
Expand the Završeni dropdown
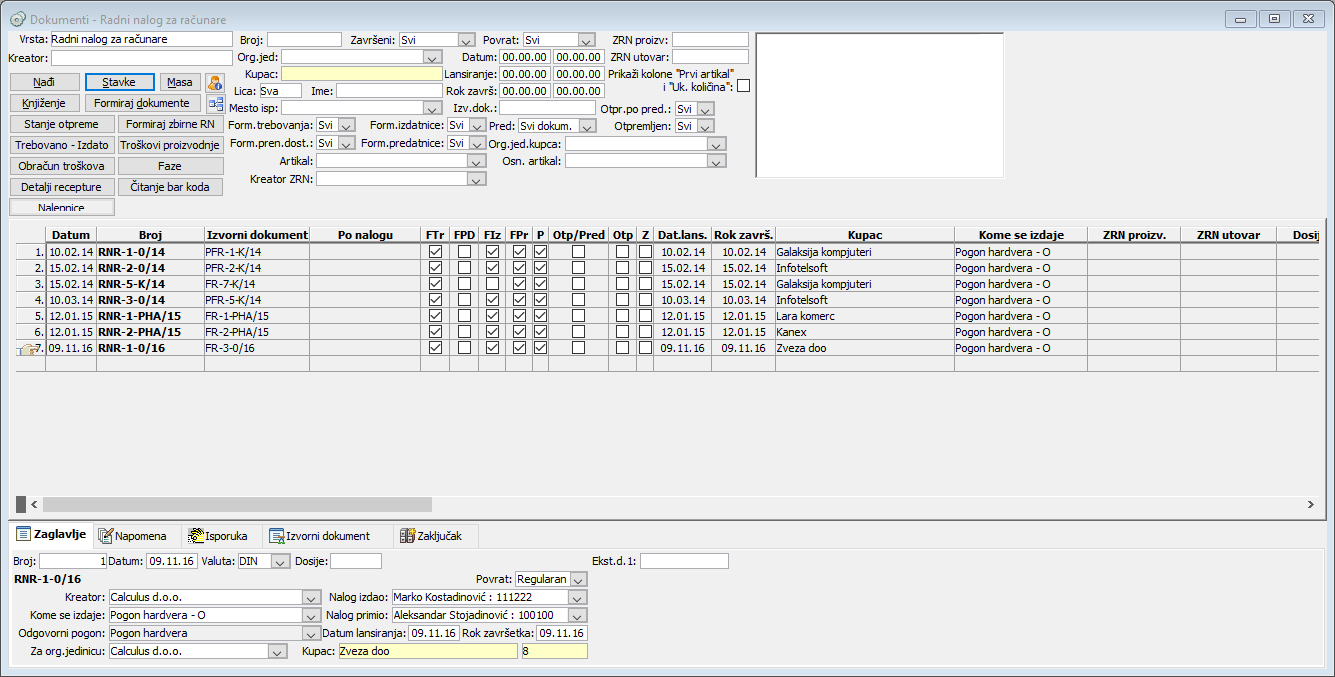point(466,40)
